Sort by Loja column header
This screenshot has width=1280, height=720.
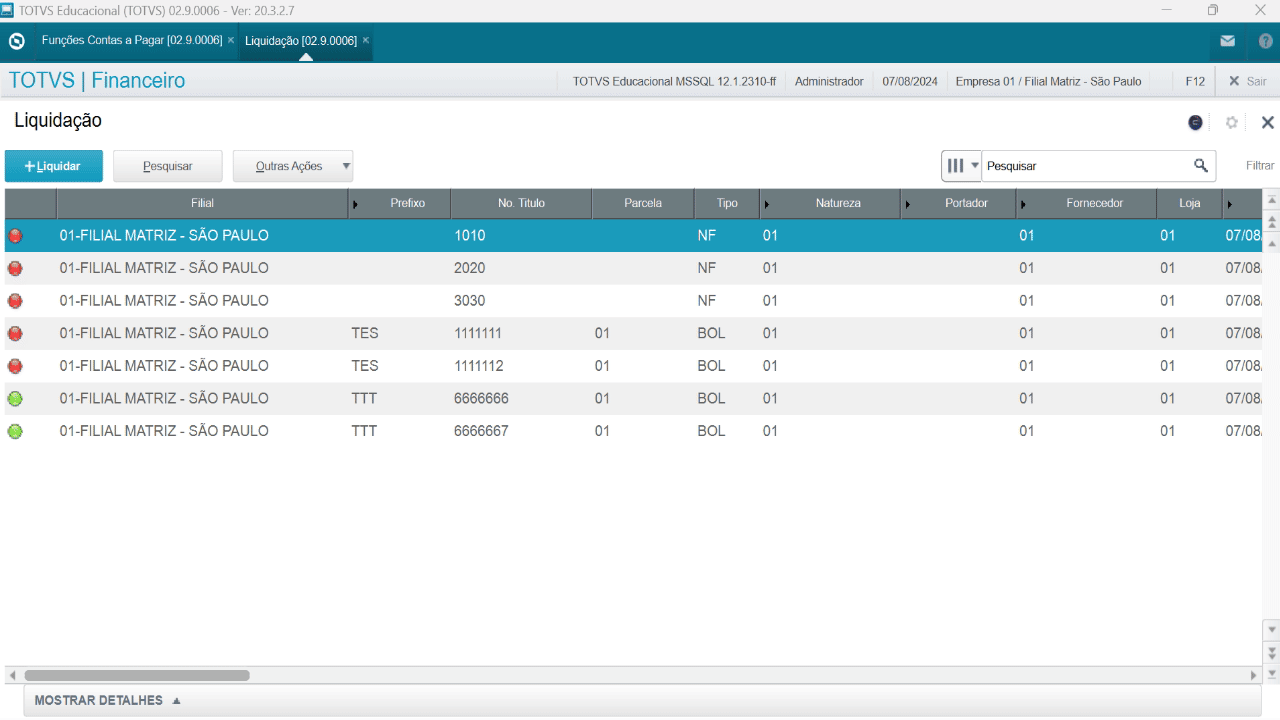1189,203
